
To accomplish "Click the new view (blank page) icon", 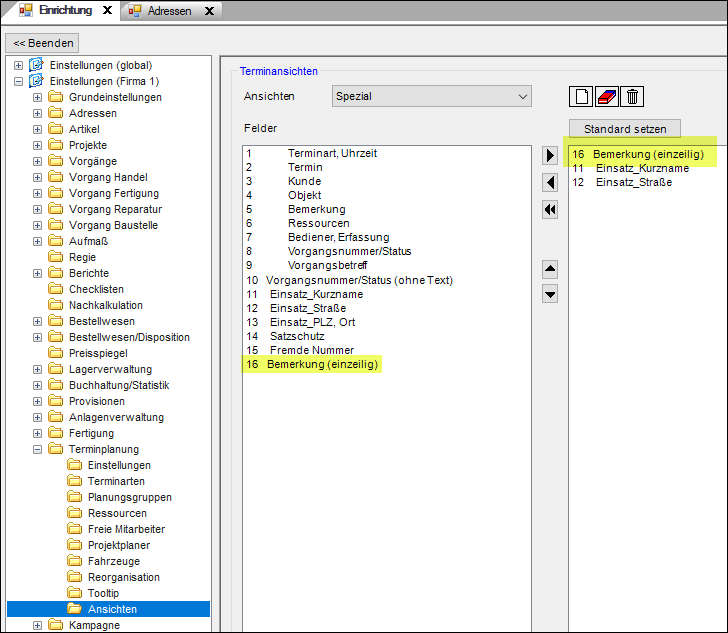I will click(581, 96).
